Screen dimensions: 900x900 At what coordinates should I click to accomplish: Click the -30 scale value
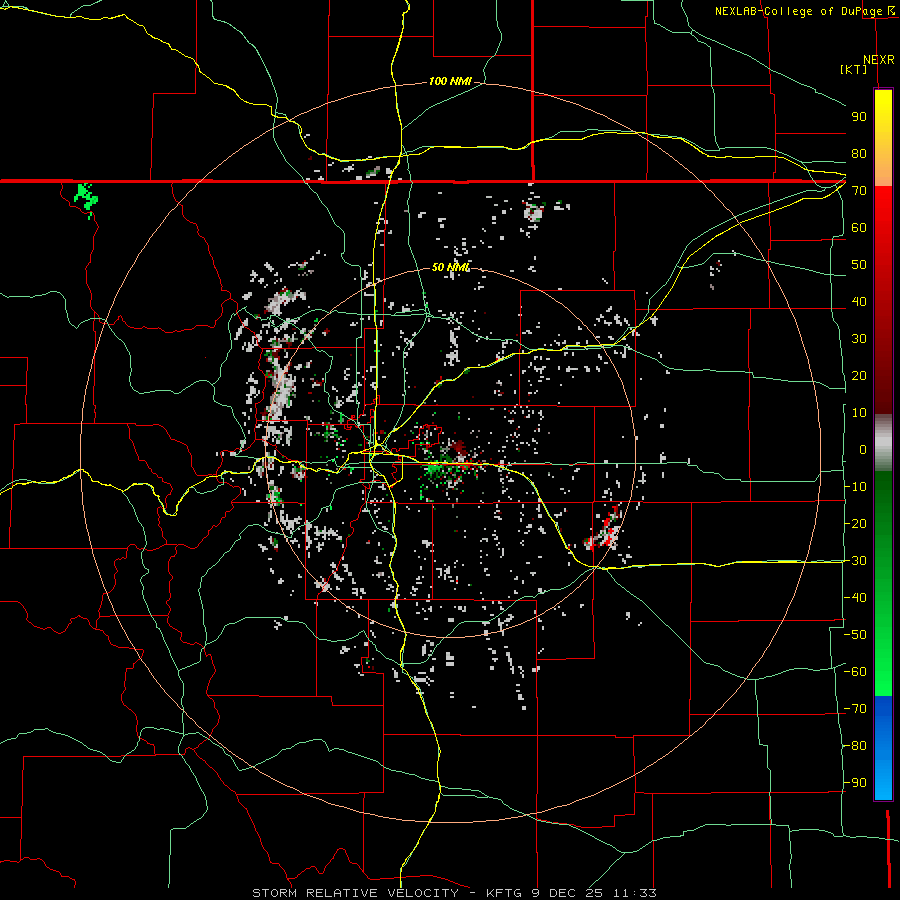[x=855, y=561]
